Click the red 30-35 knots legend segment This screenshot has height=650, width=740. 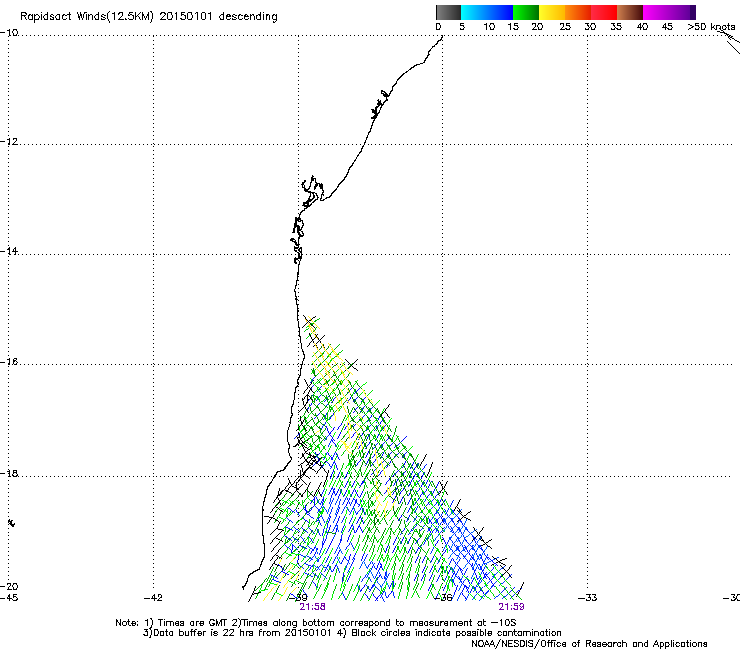604,12
